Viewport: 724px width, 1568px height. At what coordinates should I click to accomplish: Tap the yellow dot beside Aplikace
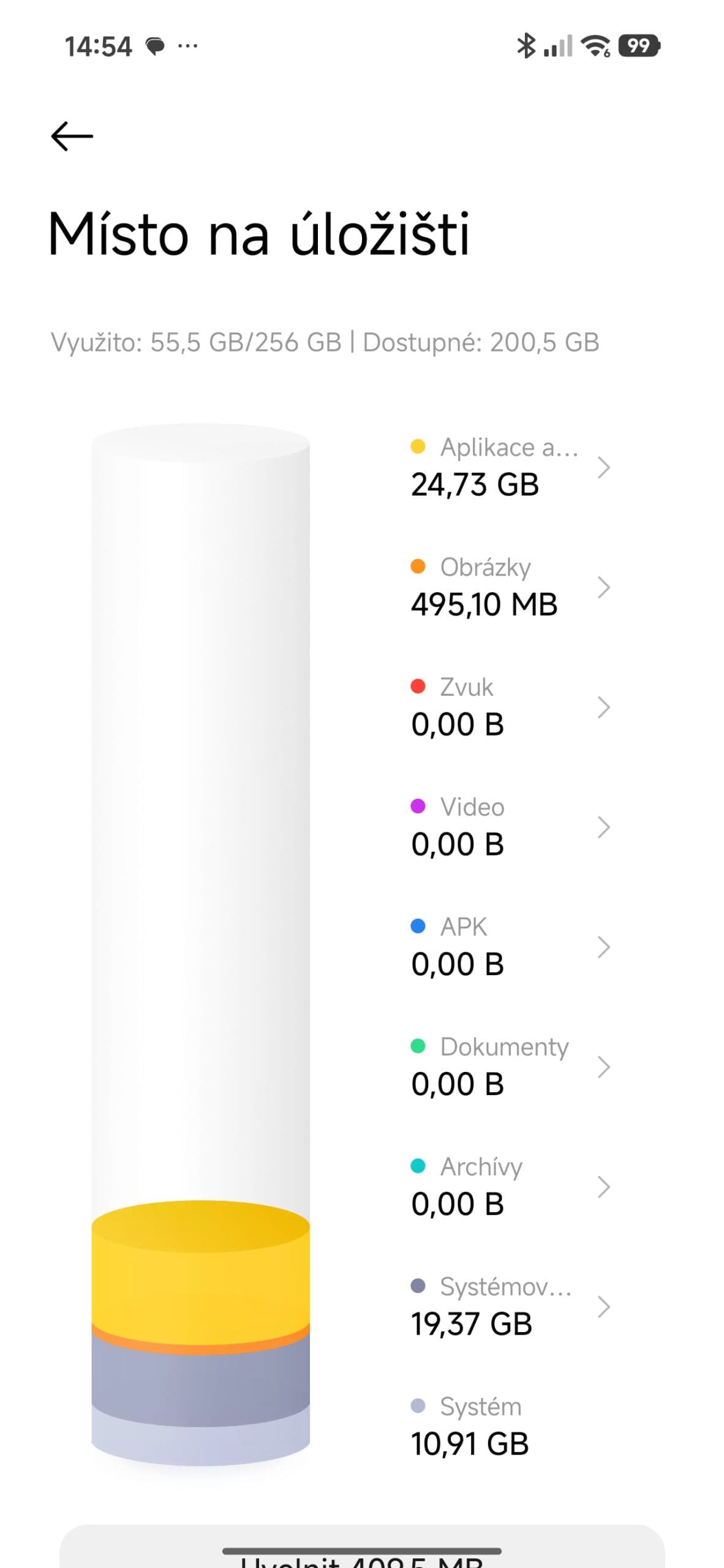pos(418,447)
